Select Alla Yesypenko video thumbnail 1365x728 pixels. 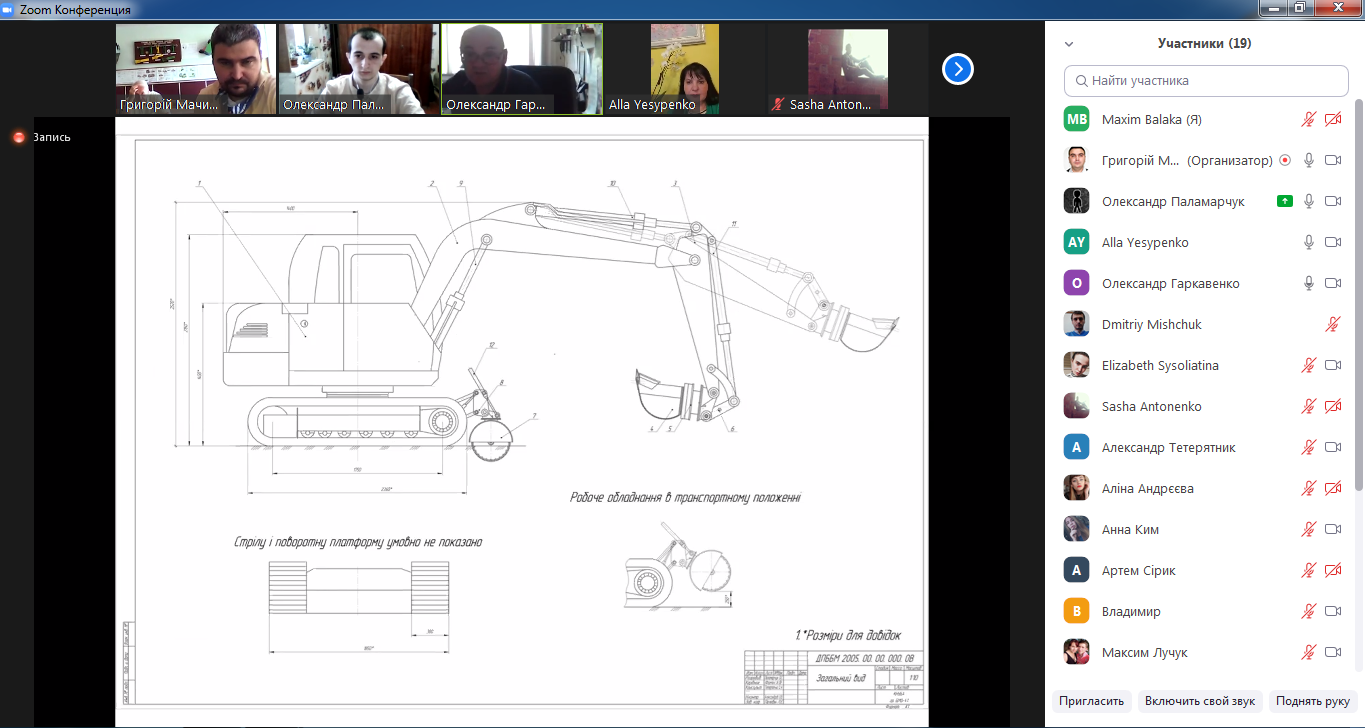685,69
